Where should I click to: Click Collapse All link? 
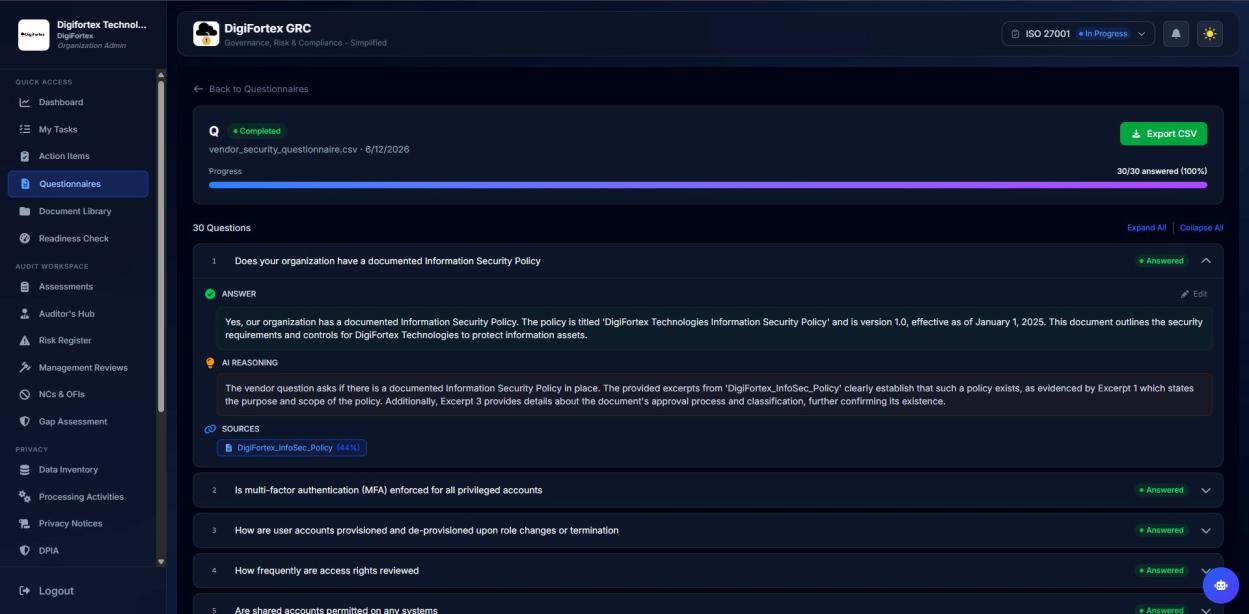point(1201,228)
